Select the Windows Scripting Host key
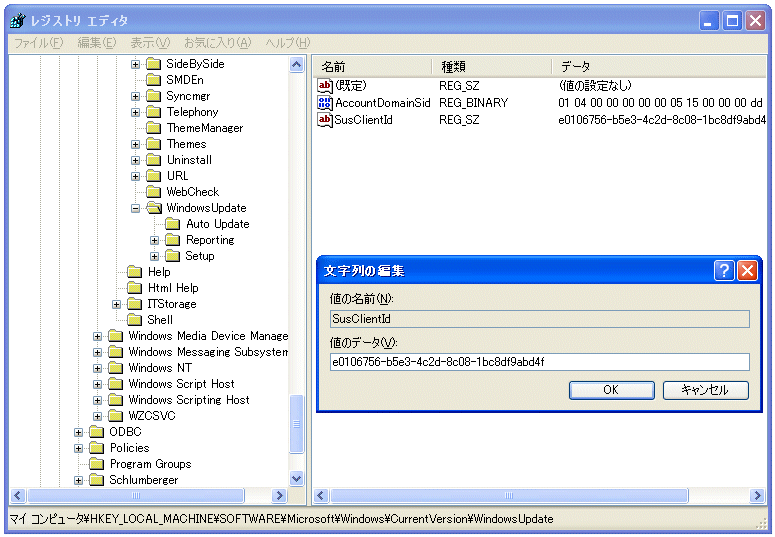This screenshot has height=537, width=775. [x=189, y=400]
